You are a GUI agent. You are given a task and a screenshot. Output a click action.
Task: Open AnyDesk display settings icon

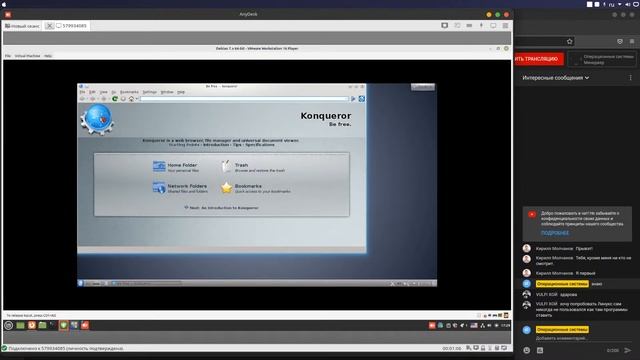point(493,25)
